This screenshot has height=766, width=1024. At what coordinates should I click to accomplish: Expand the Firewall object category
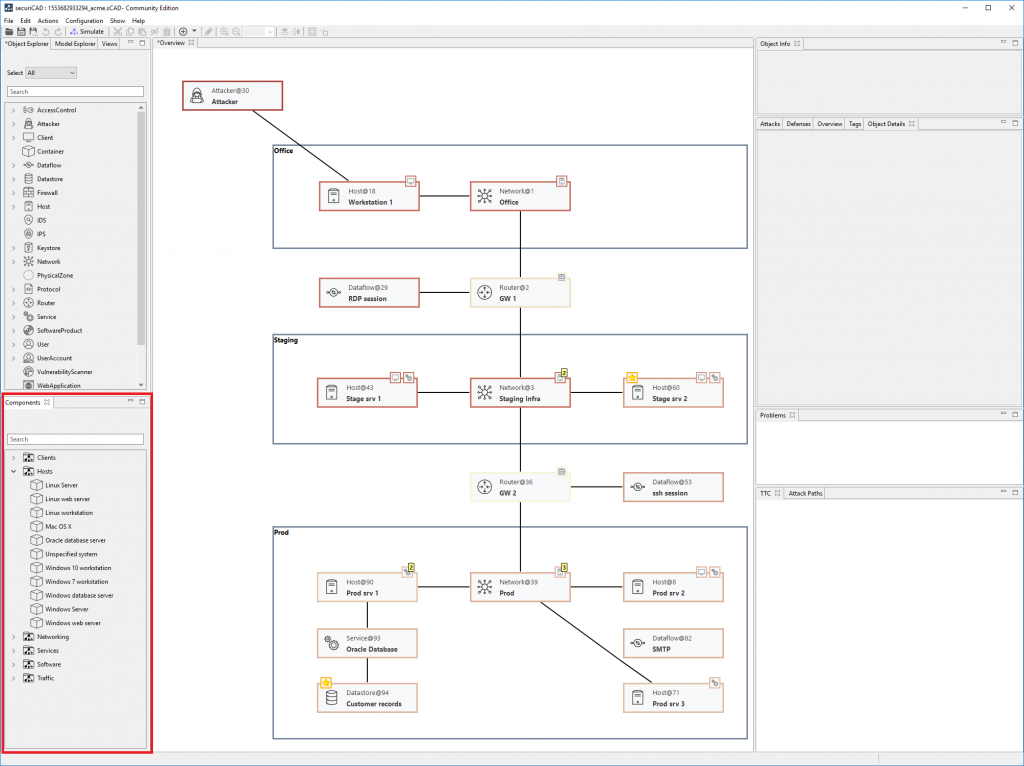pyautogui.click(x=14, y=193)
